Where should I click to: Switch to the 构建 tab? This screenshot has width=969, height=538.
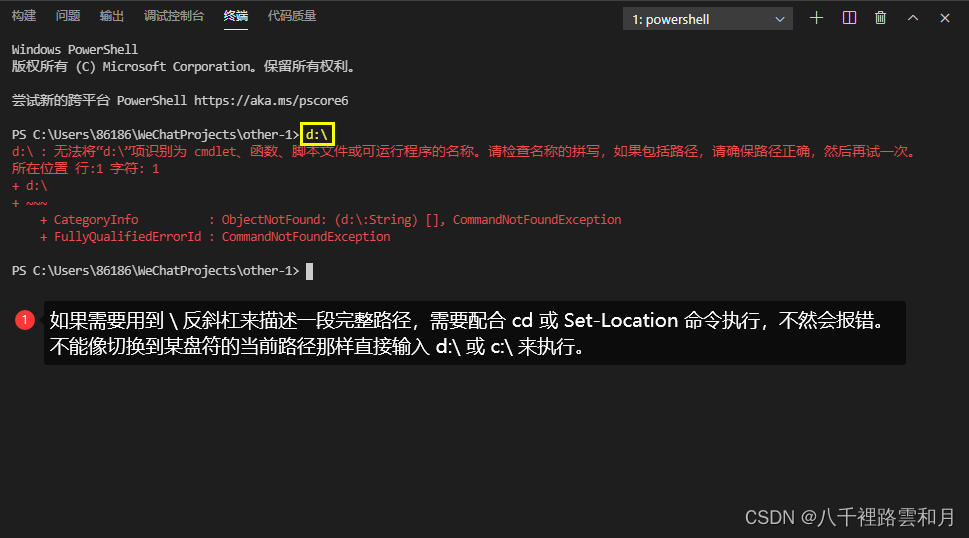[24, 15]
